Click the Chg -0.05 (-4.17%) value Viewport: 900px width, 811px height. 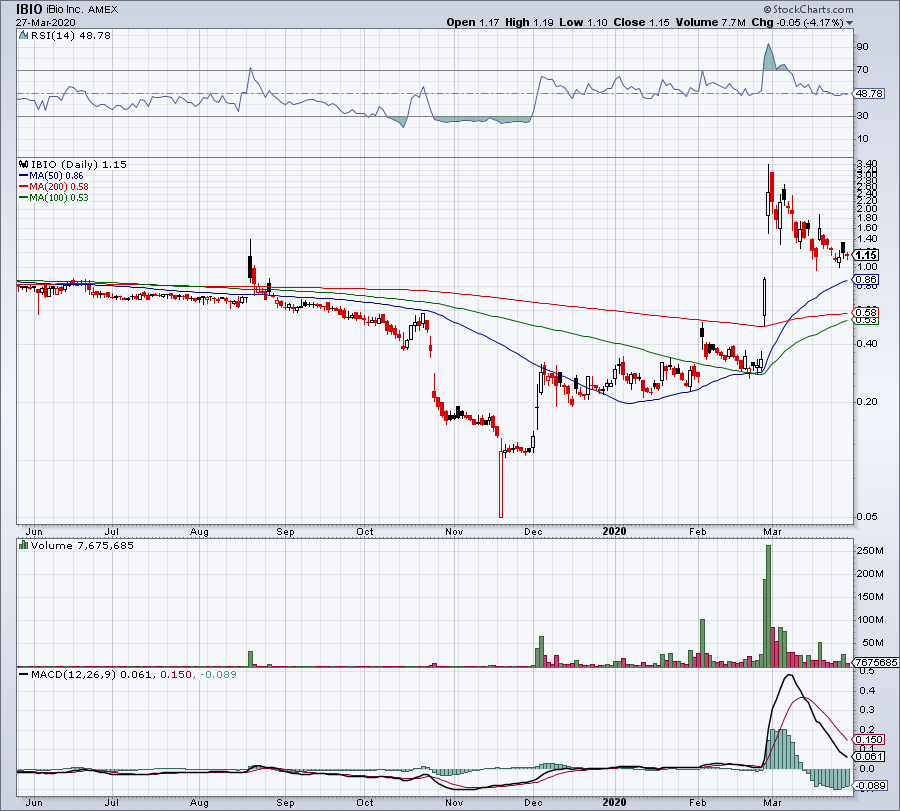point(797,22)
